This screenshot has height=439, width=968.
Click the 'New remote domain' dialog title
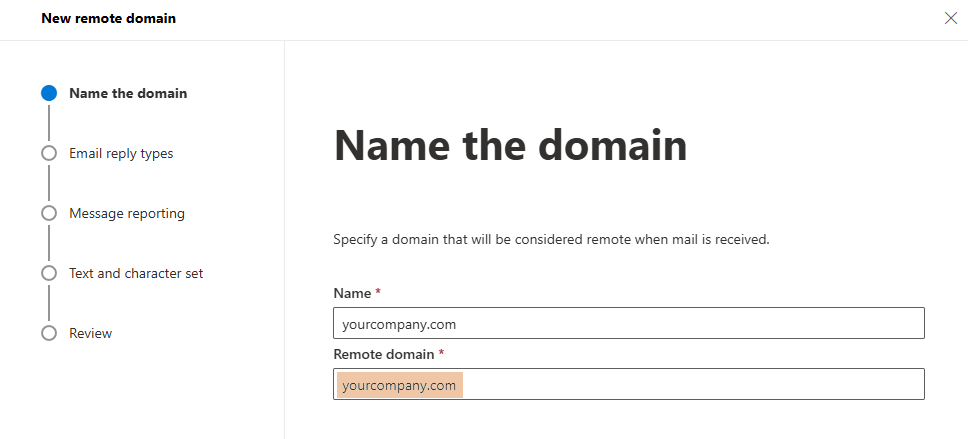click(108, 18)
